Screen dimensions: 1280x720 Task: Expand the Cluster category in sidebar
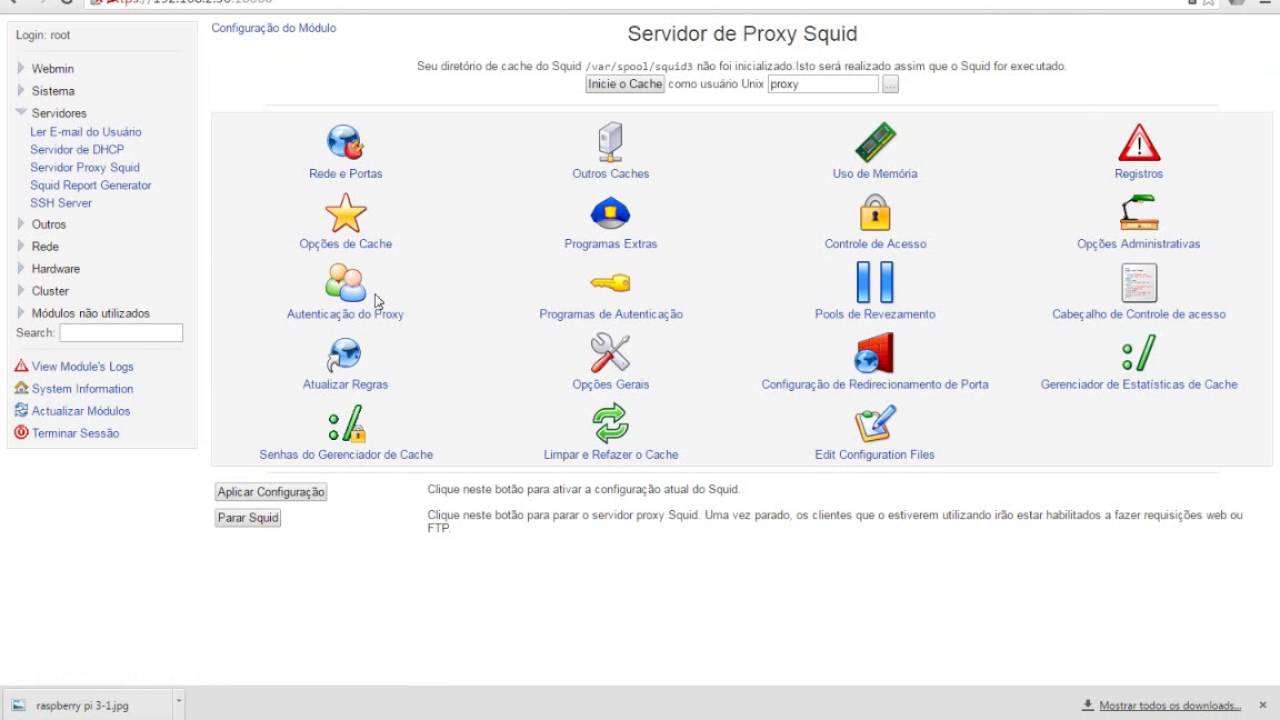tap(21, 290)
